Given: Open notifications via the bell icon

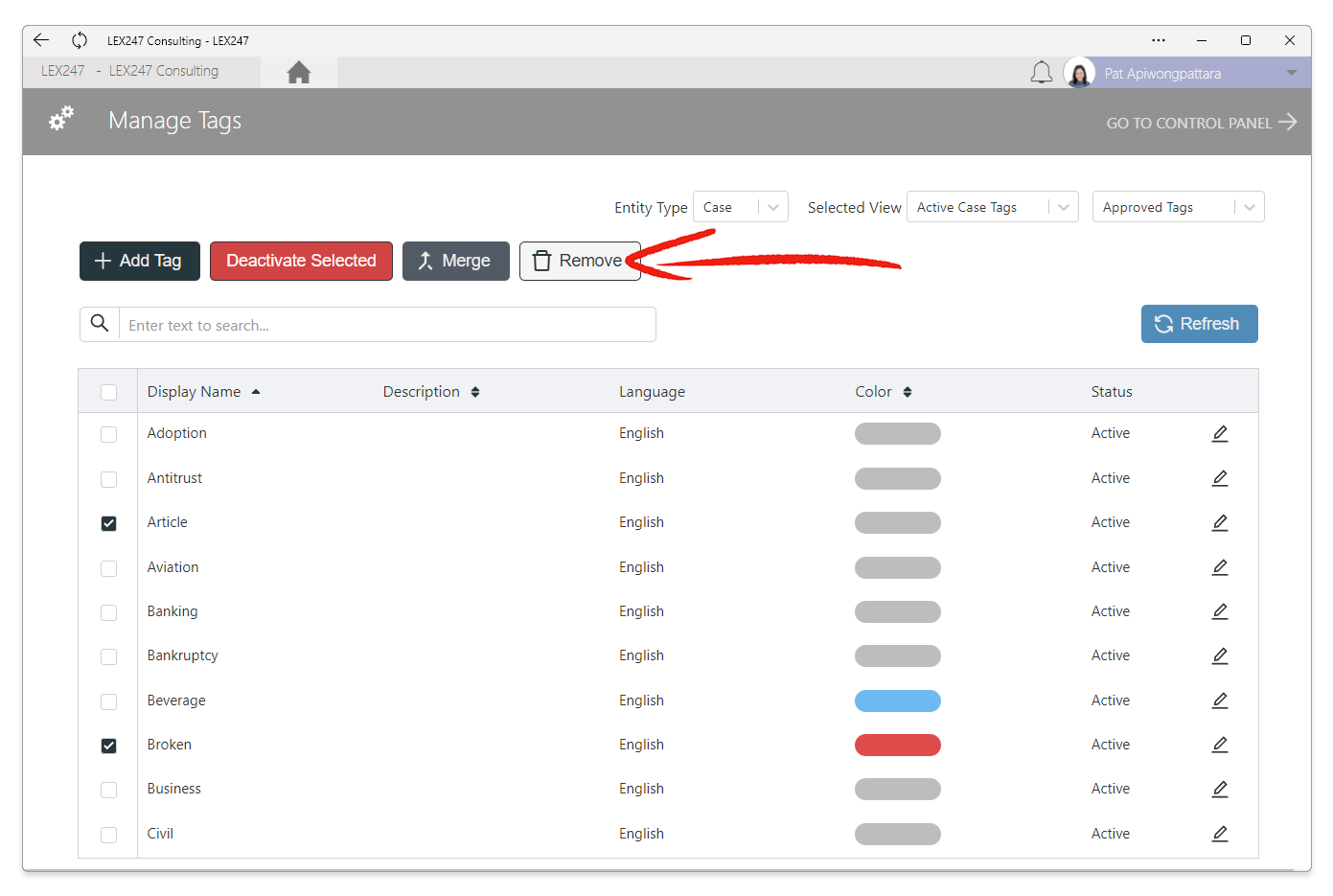Looking at the screenshot, I should pos(1042,71).
